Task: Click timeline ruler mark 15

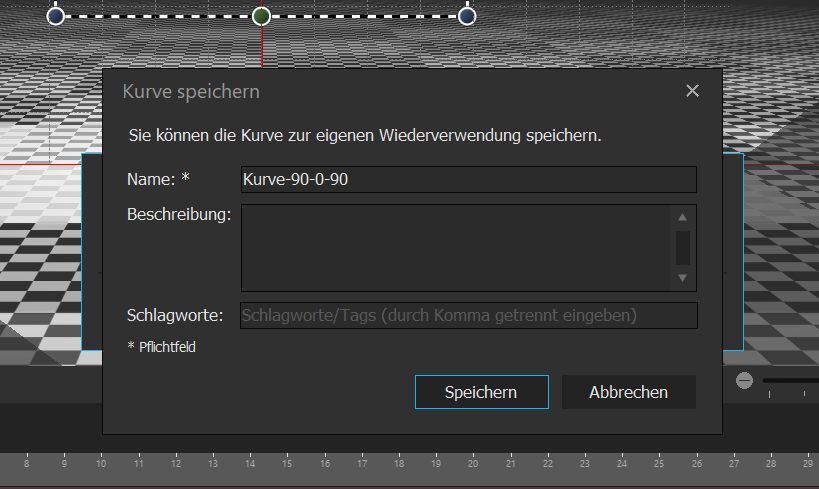Action: (x=287, y=464)
